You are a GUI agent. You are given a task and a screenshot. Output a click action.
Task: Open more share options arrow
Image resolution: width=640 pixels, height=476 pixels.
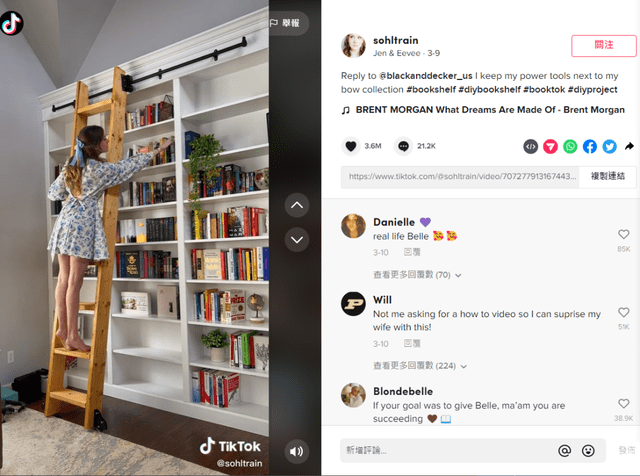[x=629, y=146]
